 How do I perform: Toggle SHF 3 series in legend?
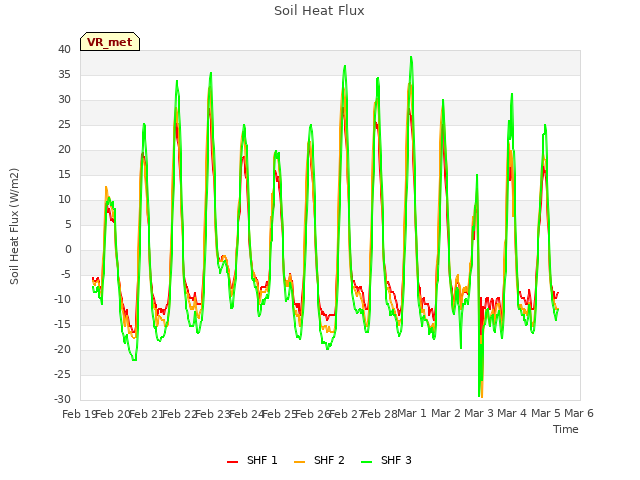[386, 460]
